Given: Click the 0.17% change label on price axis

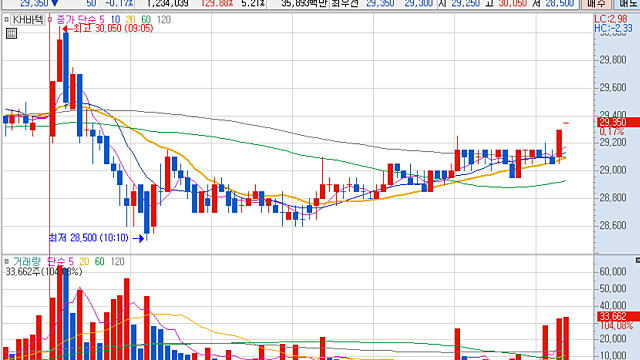Looking at the screenshot, I should (611, 132).
